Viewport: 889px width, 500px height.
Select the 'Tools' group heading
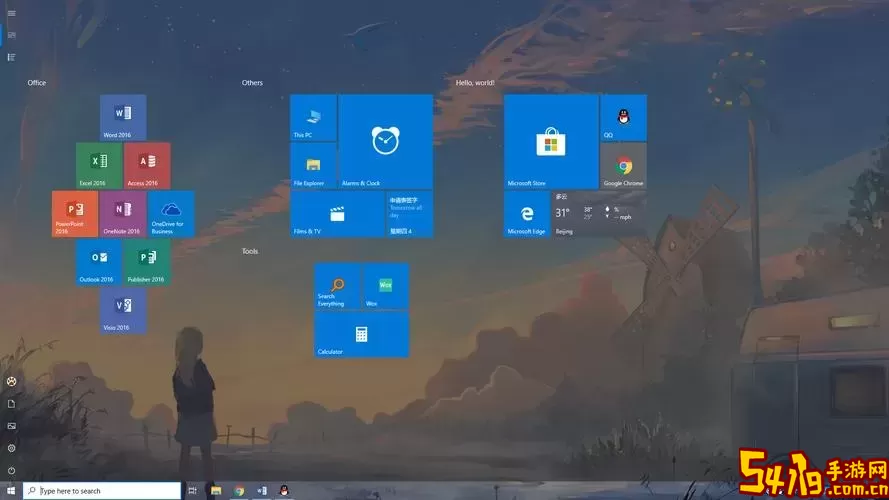pyautogui.click(x=250, y=251)
